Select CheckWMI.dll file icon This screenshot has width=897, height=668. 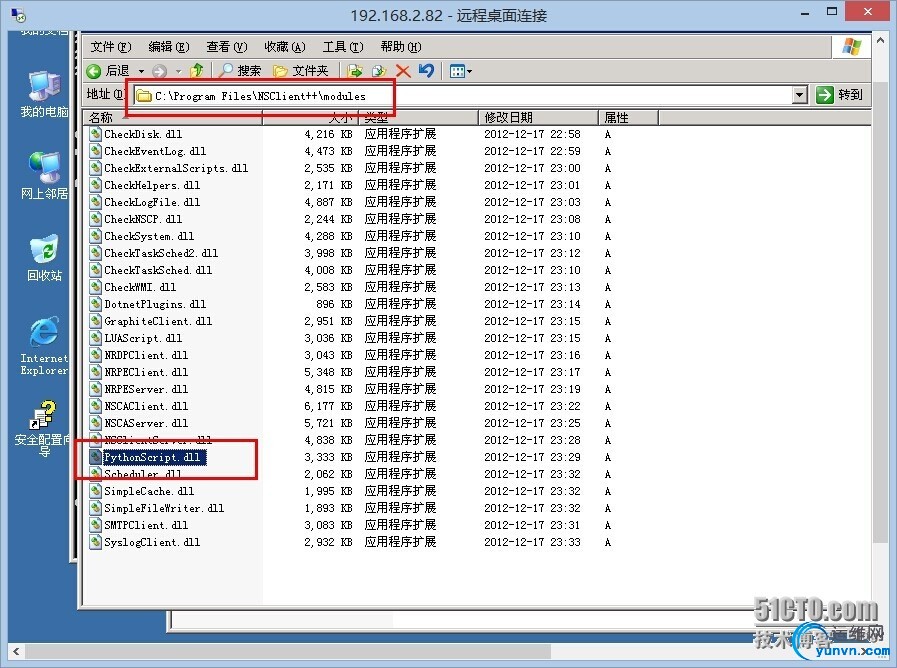[x=96, y=287]
